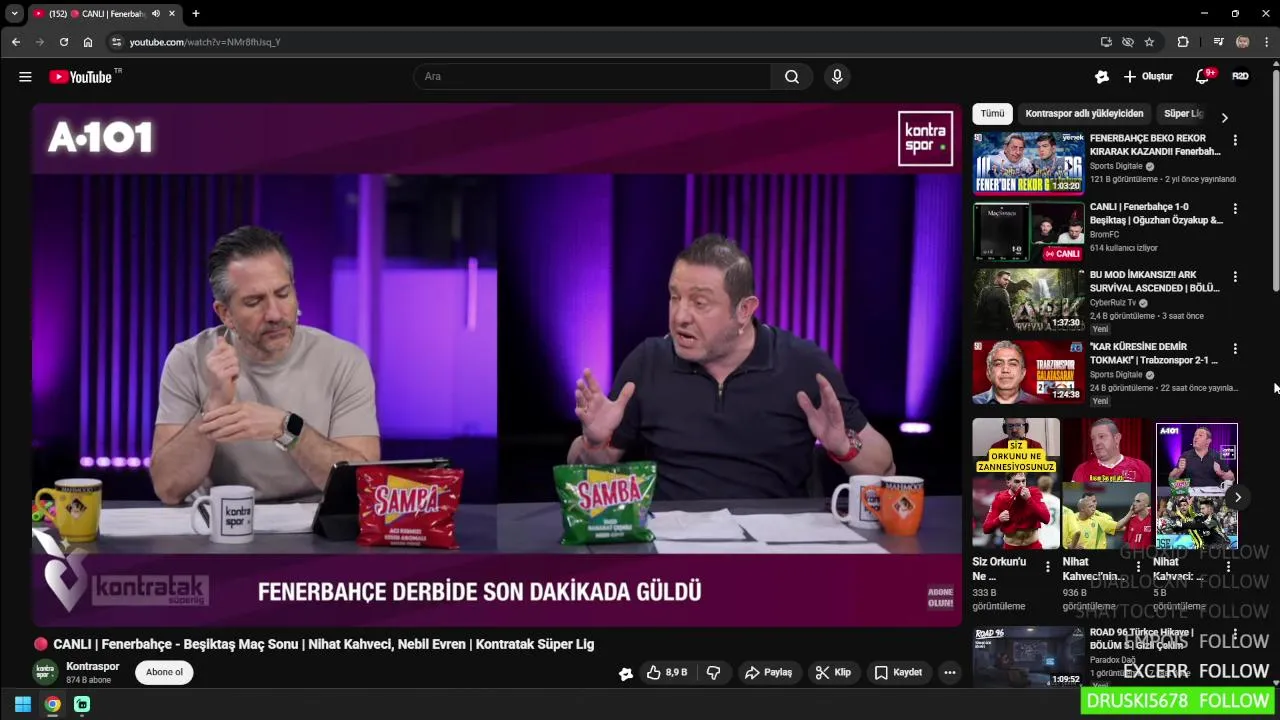Screen dimensions: 1280x720
Task: Open options for FENERBAHÇE BEKO REKOR video
Action: pos(1235,141)
